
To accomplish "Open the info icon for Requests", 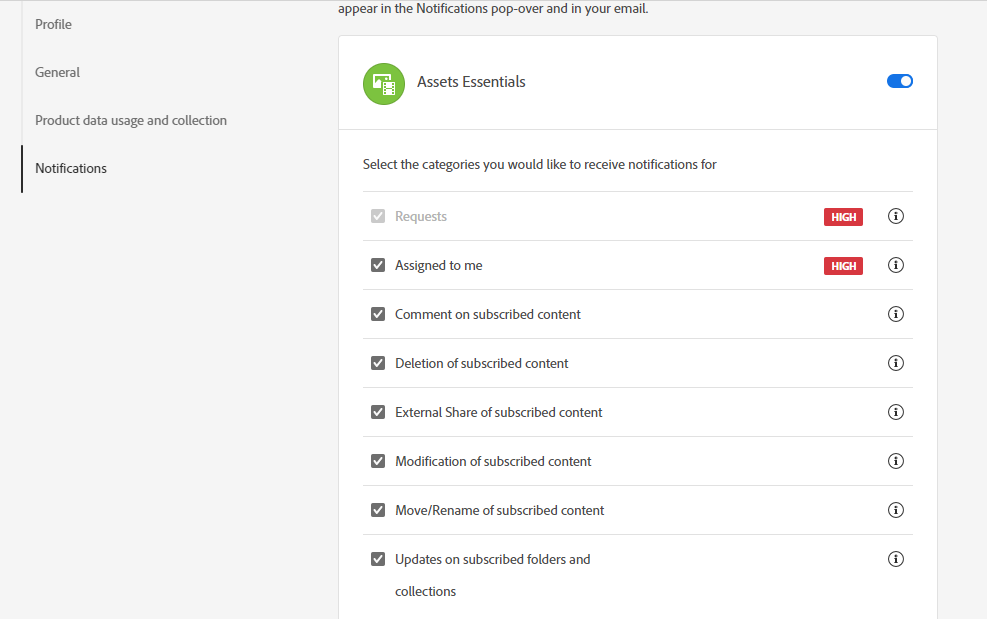I will [x=896, y=216].
